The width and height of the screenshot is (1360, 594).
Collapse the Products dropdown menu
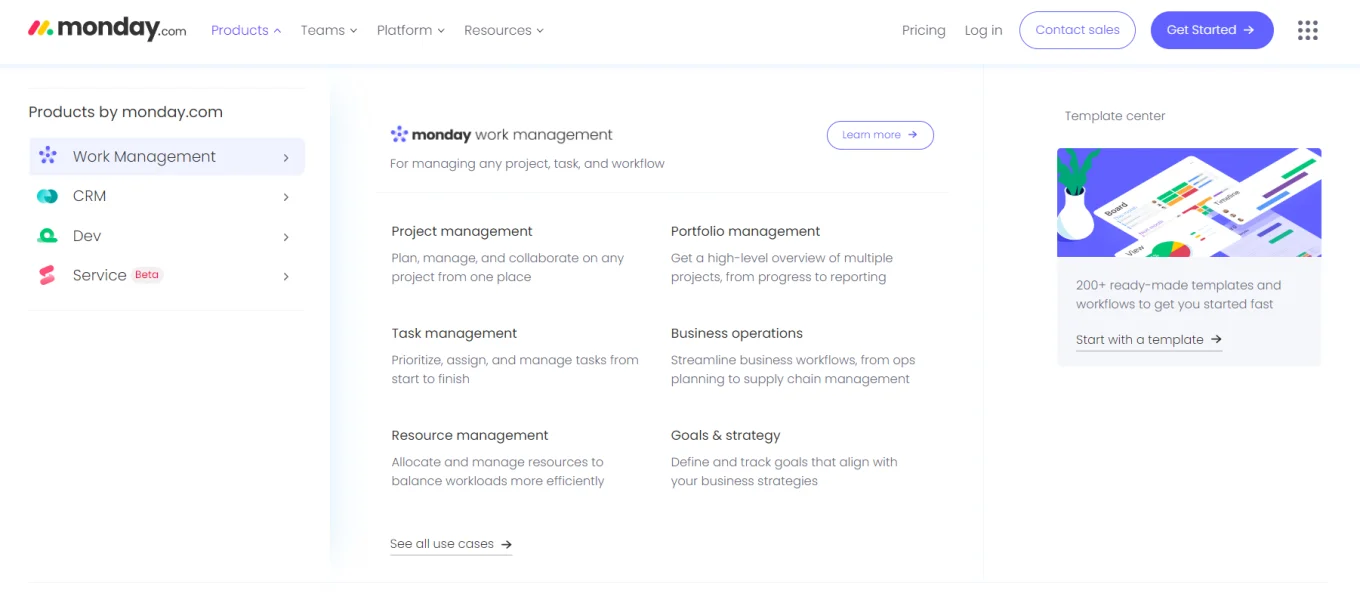coord(246,30)
